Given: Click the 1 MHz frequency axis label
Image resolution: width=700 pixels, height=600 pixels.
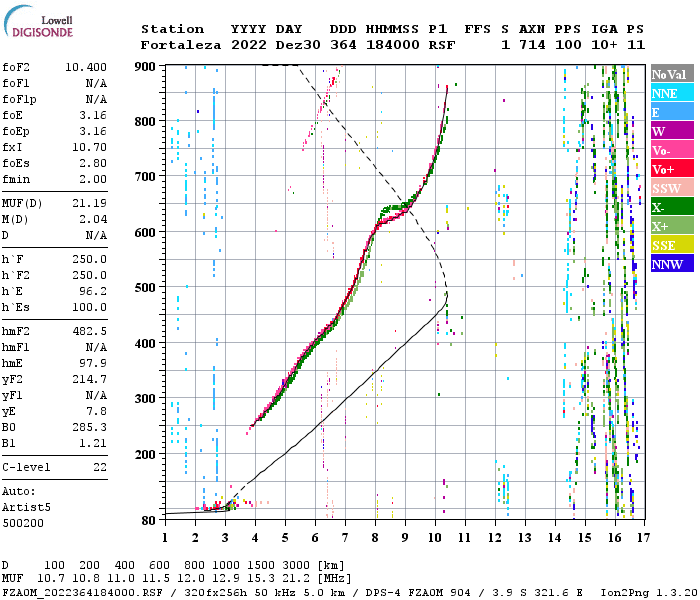Looking at the screenshot, I should coord(165,538).
